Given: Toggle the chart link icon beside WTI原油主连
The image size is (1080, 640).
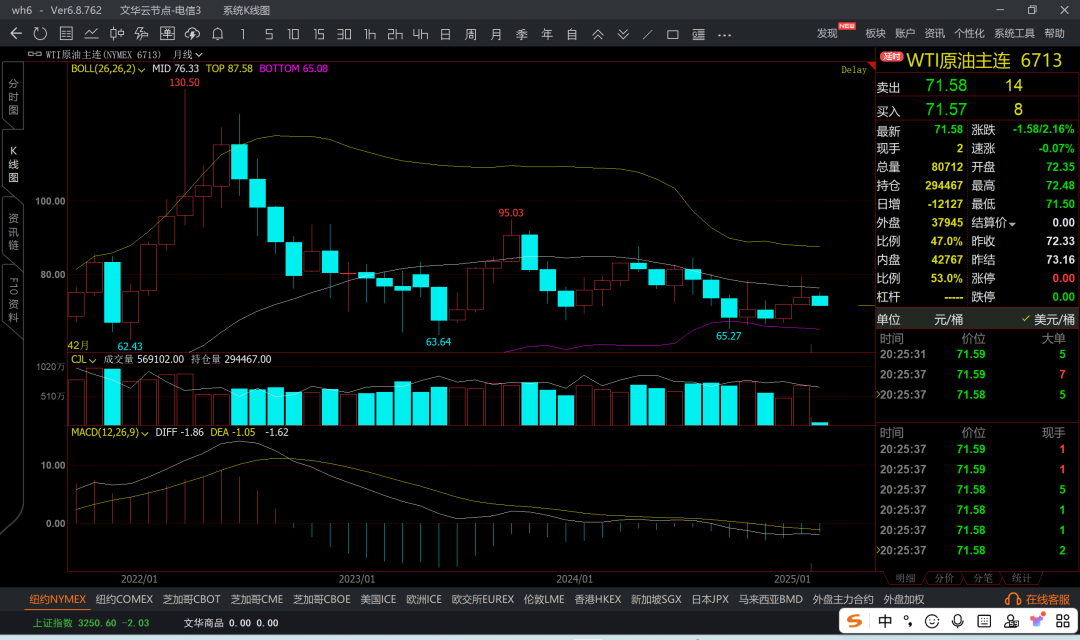Looking at the screenshot, I should coord(35,54).
